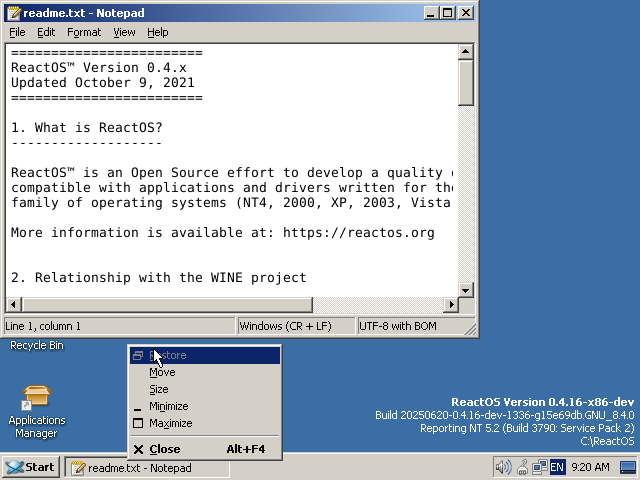The image size is (640, 480).
Task: Choose Restore in the system menu
Action: (x=205, y=355)
